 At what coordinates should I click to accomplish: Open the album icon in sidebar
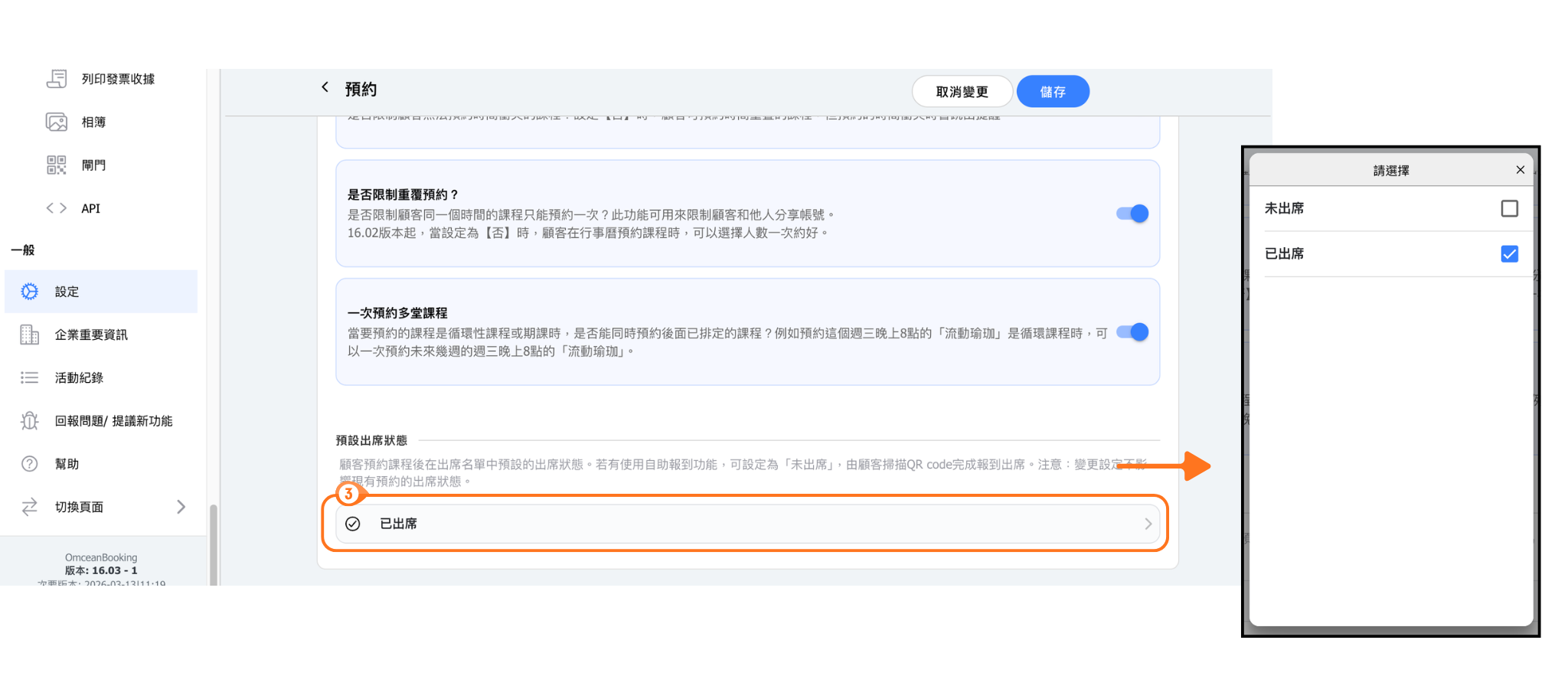point(57,122)
